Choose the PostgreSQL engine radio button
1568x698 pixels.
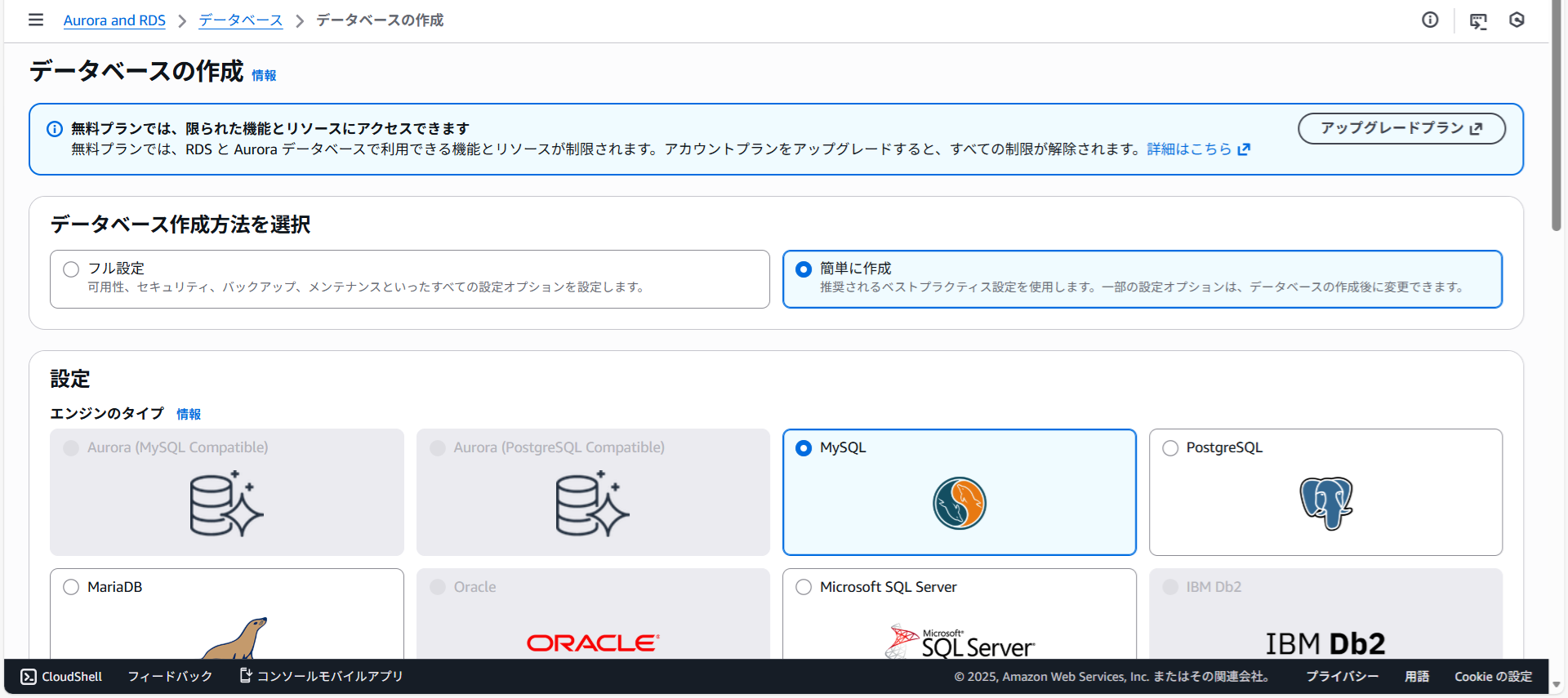(x=1170, y=448)
